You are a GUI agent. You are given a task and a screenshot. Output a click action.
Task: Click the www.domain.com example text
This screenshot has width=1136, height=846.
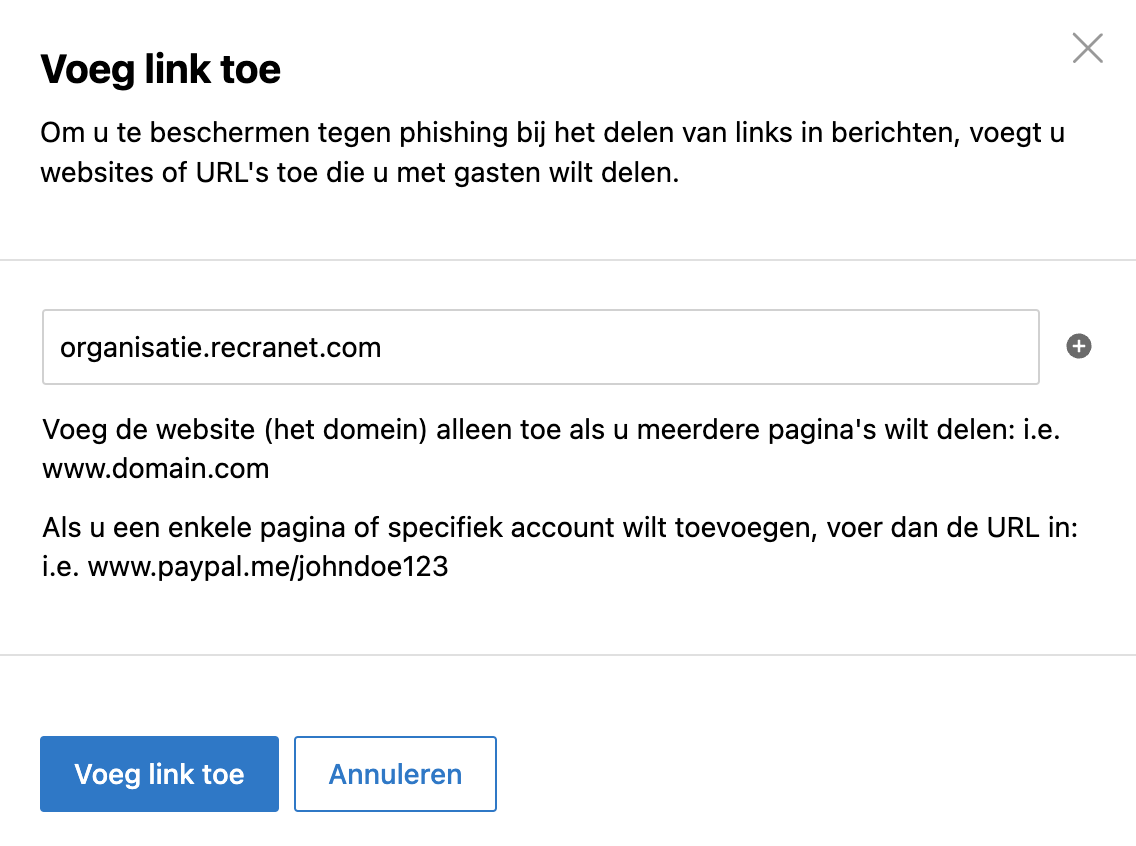(156, 469)
